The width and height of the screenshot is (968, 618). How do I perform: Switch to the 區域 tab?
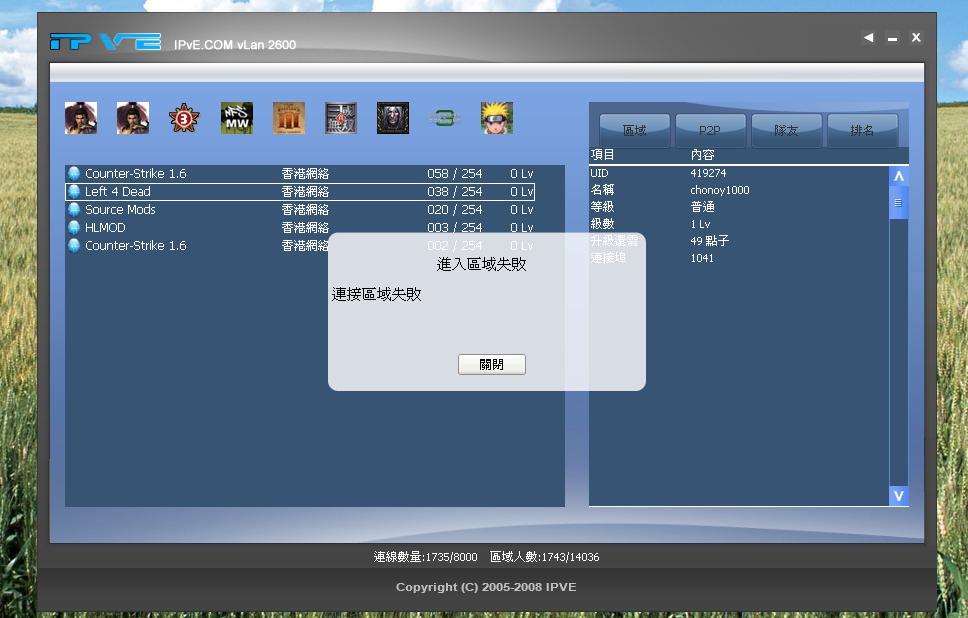point(635,130)
